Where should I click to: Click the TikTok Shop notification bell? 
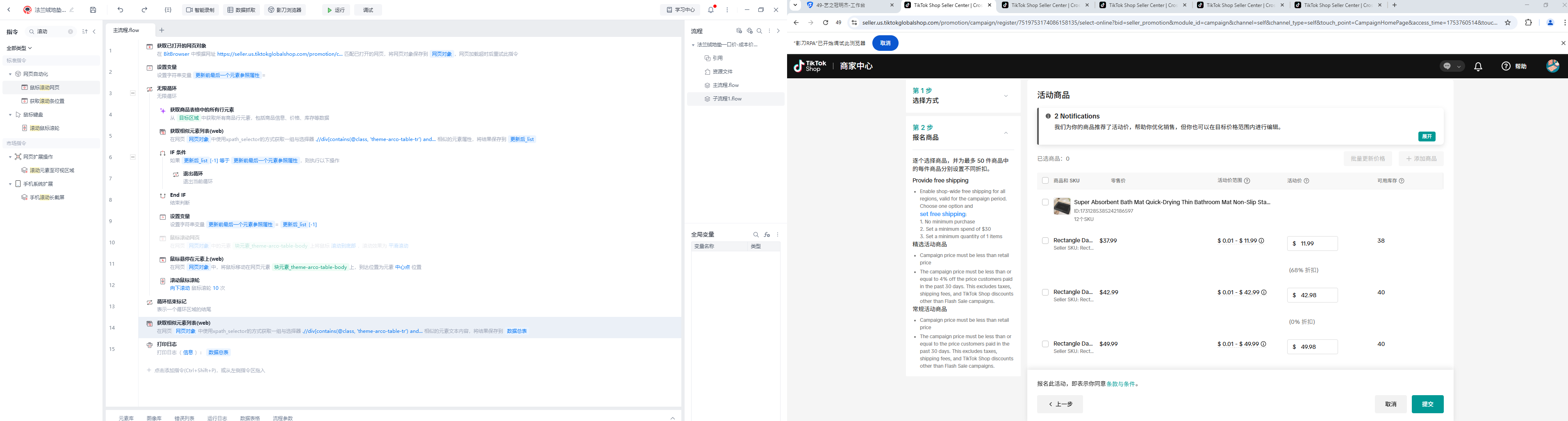click(1478, 66)
